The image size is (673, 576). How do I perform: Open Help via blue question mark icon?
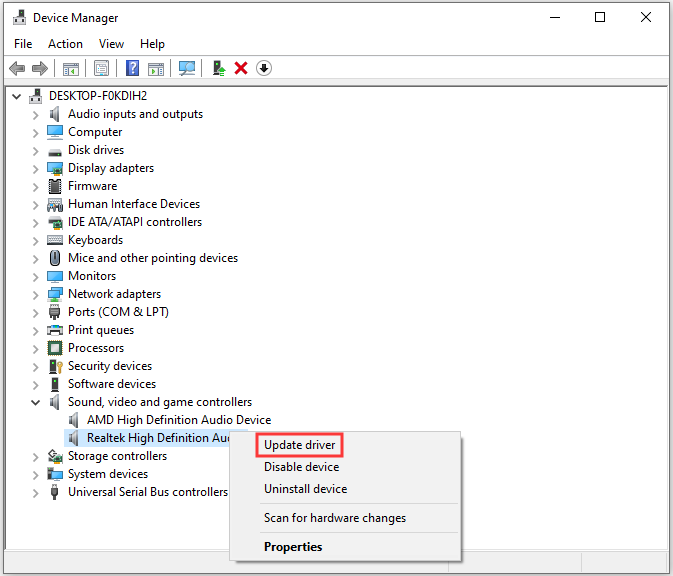[132, 68]
